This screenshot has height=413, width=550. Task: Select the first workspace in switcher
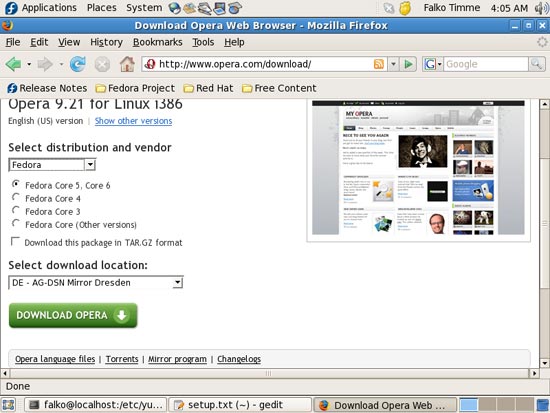pyautogui.click(x=469, y=405)
